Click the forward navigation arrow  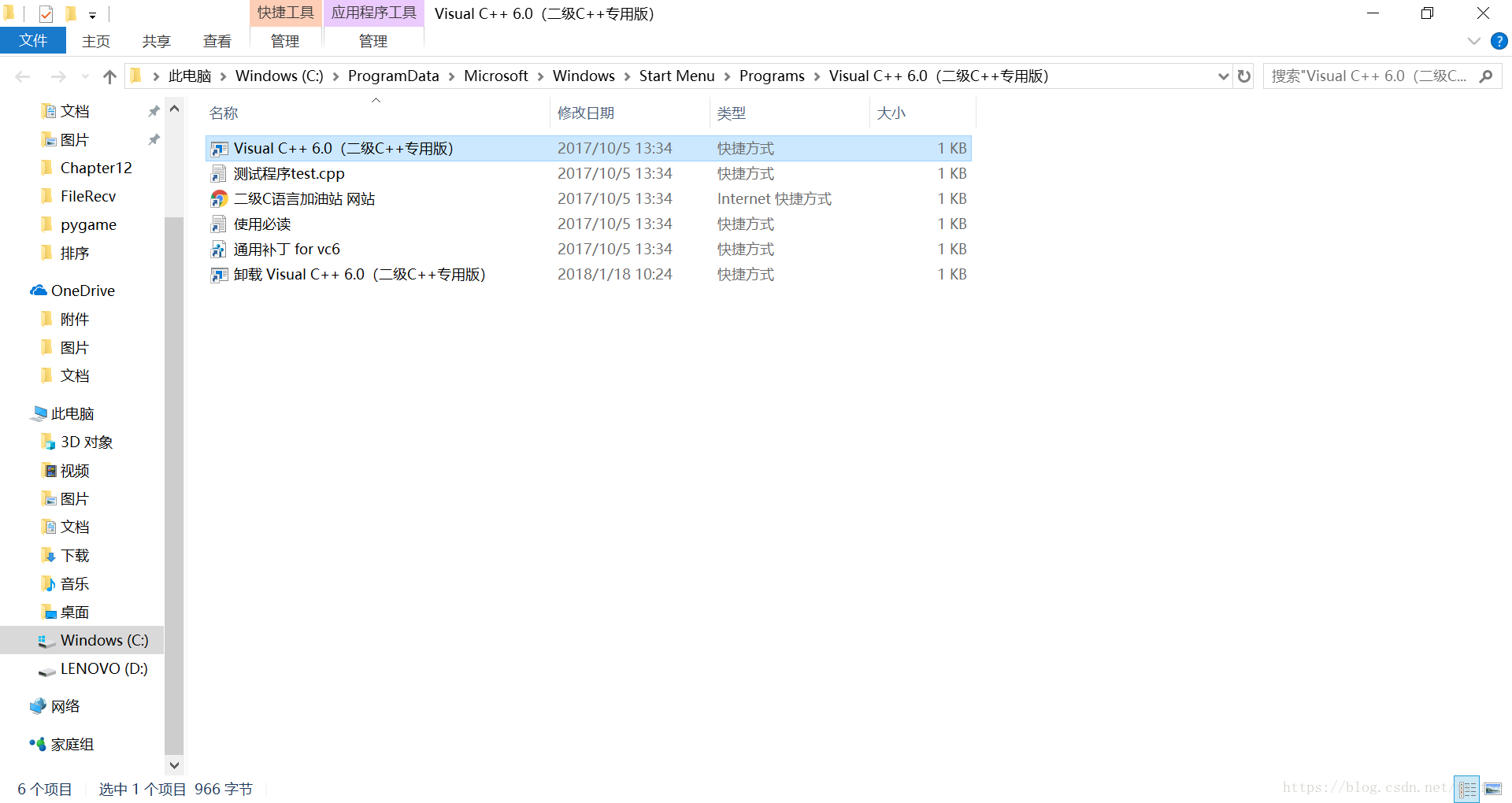[x=58, y=76]
